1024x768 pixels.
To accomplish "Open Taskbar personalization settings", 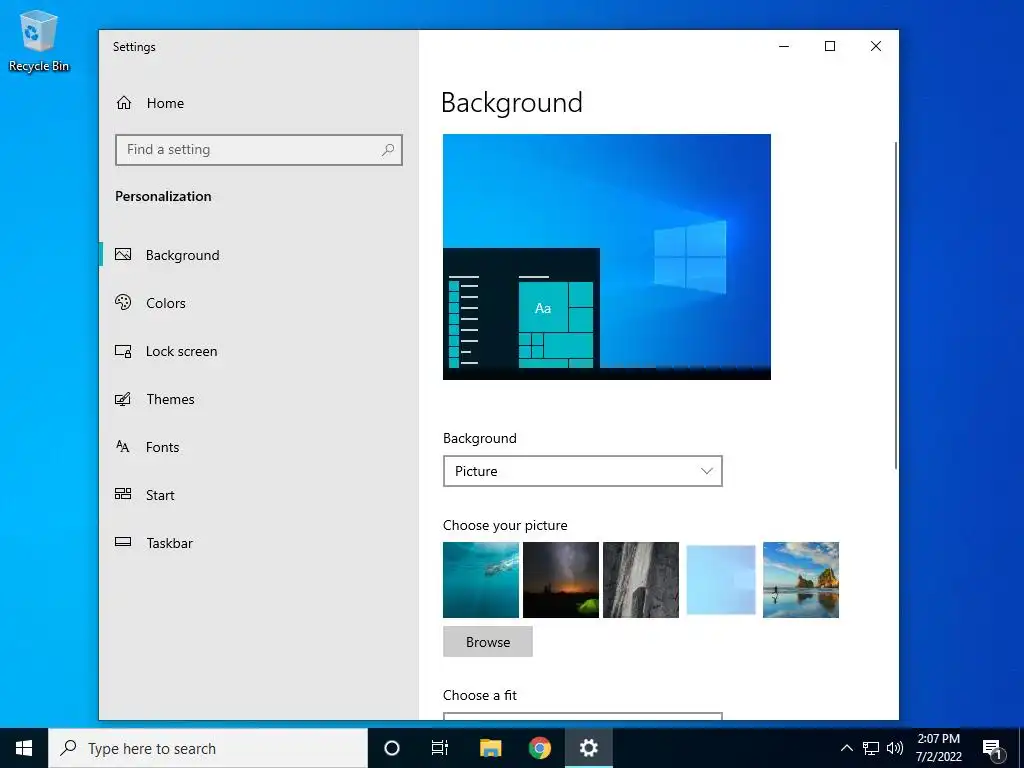I will 170,543.
